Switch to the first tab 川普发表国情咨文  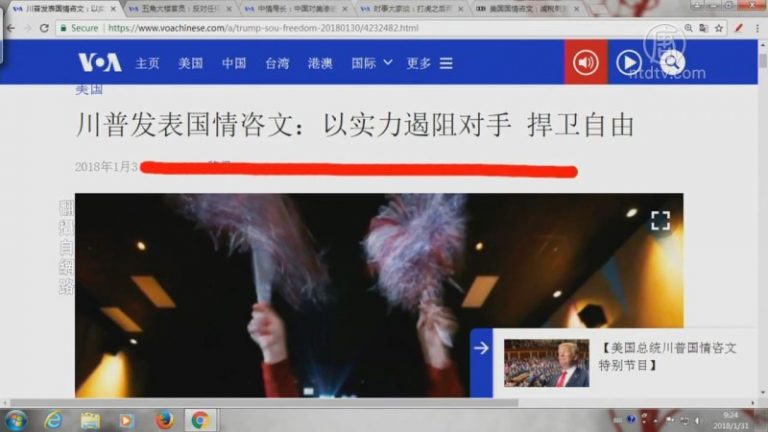[64, 9]
